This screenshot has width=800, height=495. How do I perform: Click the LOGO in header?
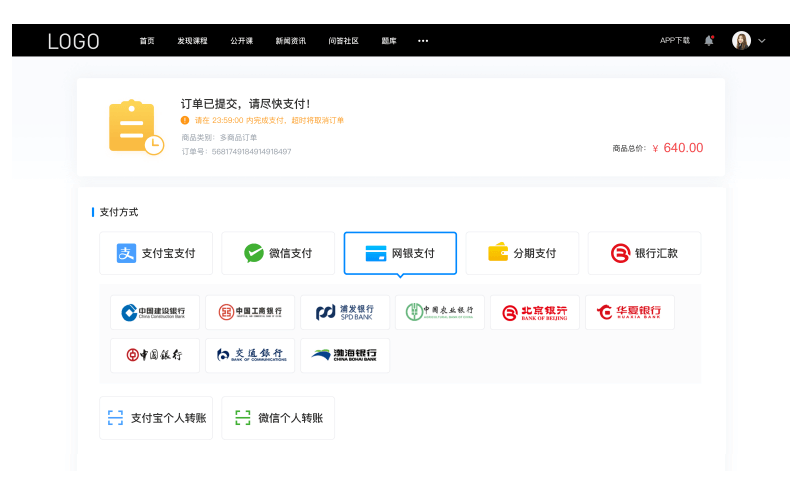[74, 41]
